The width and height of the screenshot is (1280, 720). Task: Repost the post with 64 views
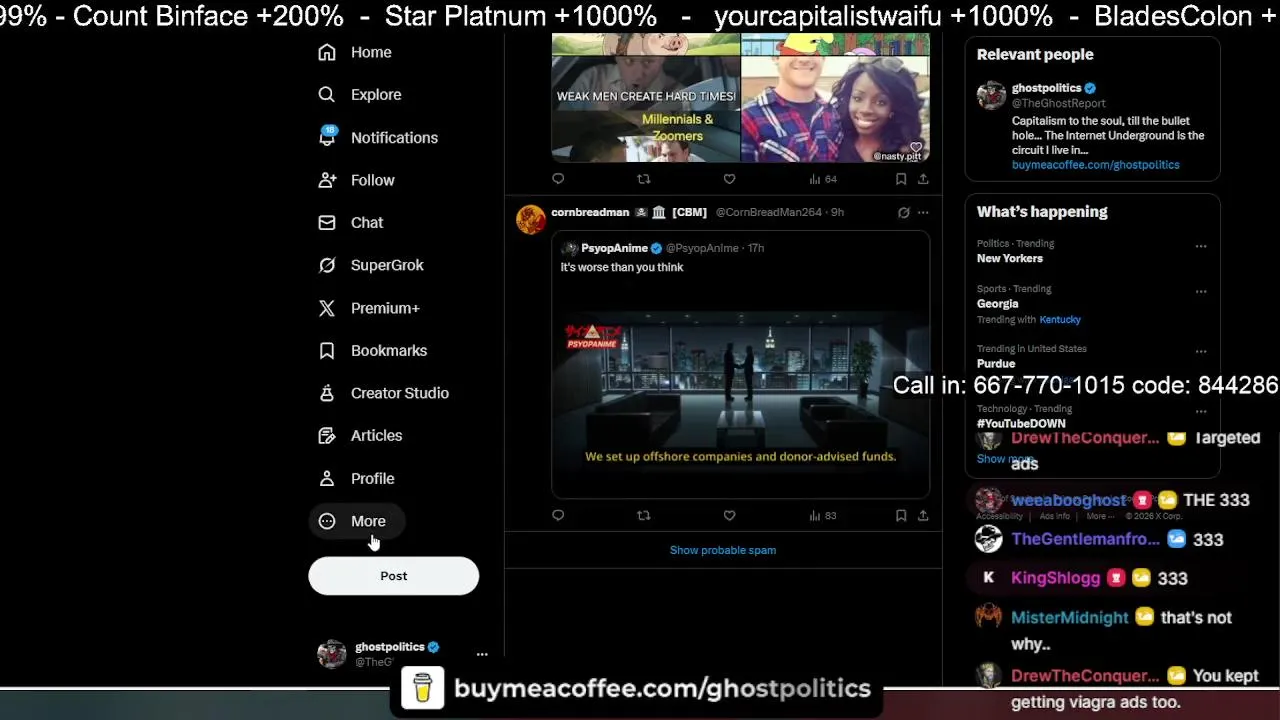pyautogui.click(x=644, y=179)
